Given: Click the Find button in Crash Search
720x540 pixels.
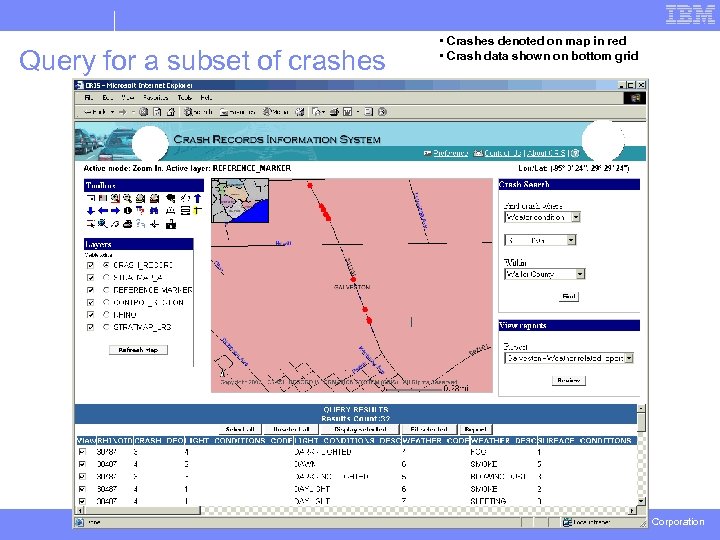Looking at the screenshot, I should pyautogui.click(x=569, y=296).
